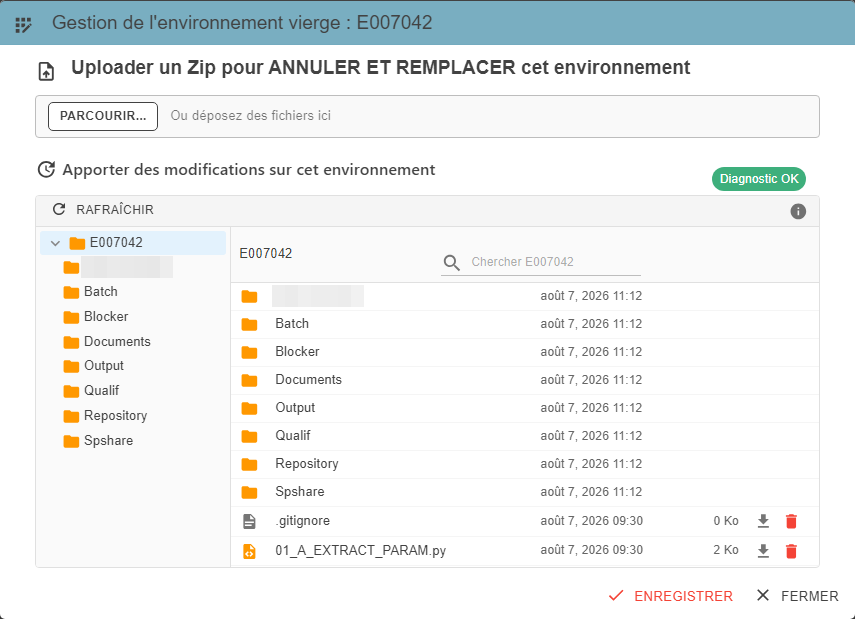Click Documents folder icon in file list
Viewport: 855px width, 619px height.
click(x=249, y=380)
